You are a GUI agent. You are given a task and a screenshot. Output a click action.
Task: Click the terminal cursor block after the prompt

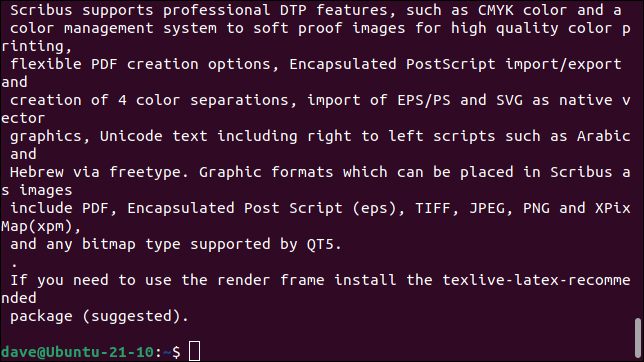point(194,351)
